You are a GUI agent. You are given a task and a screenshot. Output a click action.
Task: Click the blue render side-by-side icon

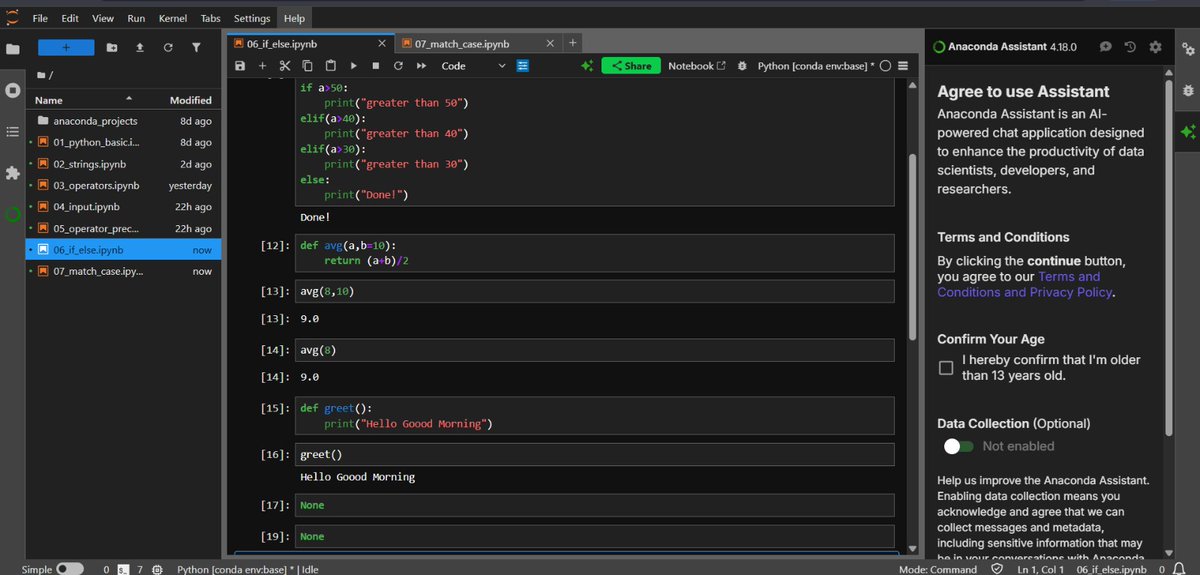point(522,66)
